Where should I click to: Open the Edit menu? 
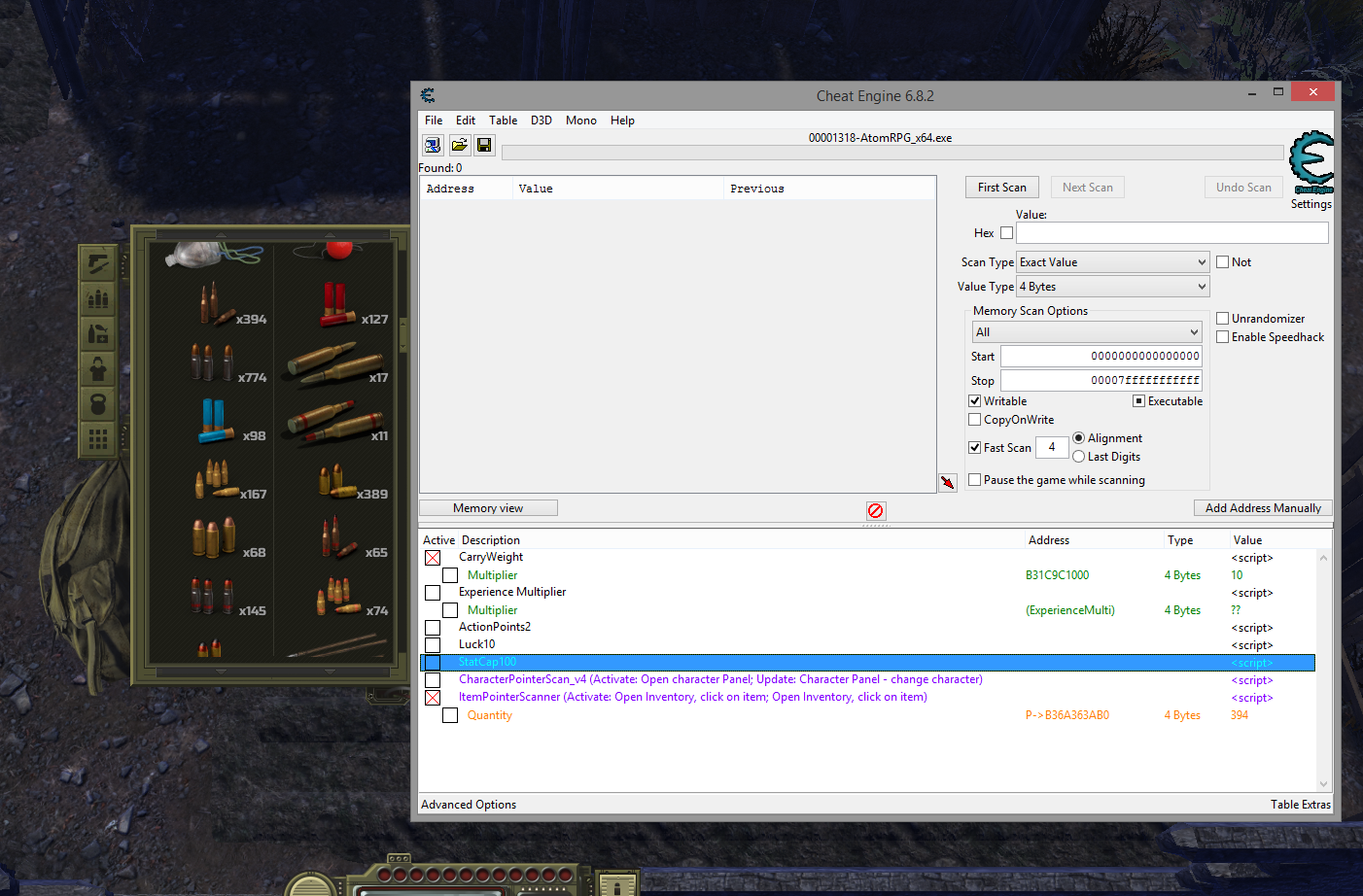pos(466,121)
